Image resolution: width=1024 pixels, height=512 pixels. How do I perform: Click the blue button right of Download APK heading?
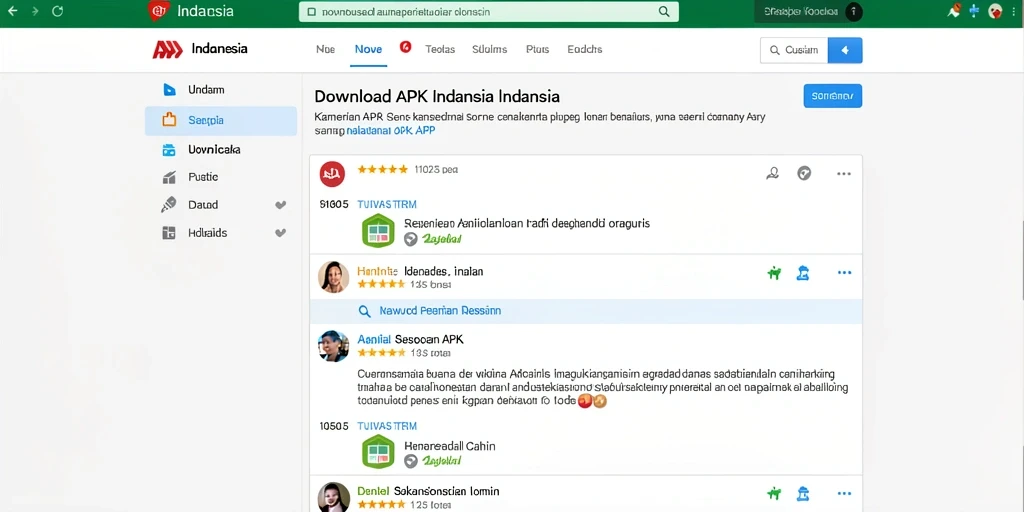point(833,96)
